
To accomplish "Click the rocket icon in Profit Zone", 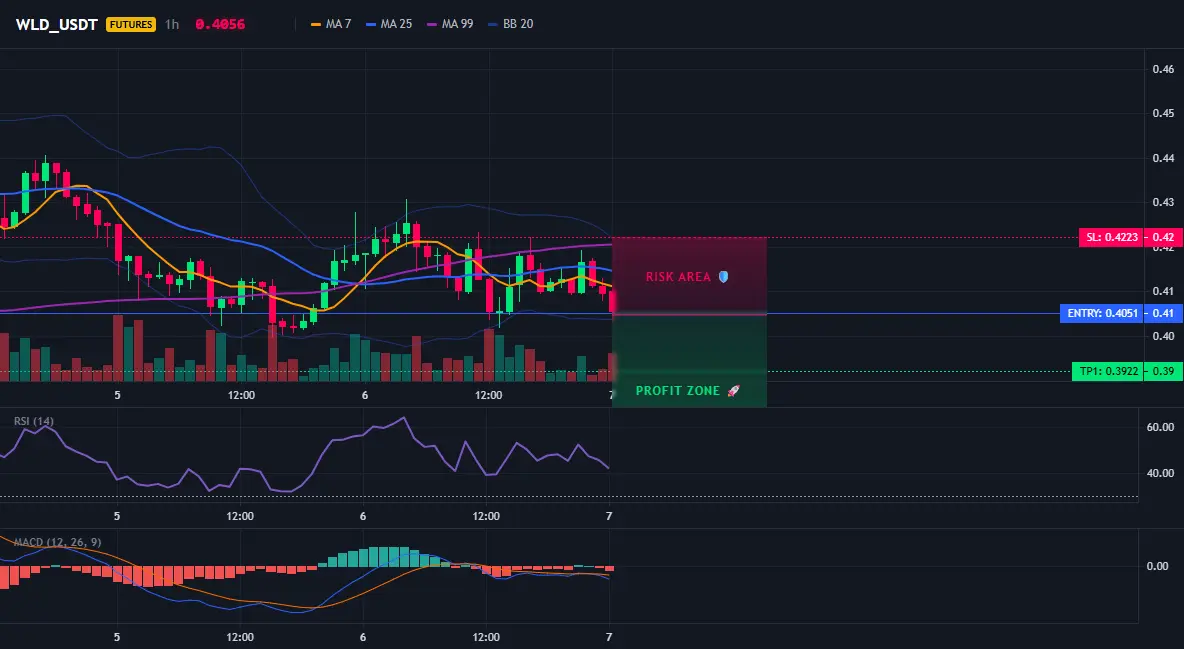I will tap(733, 391).
